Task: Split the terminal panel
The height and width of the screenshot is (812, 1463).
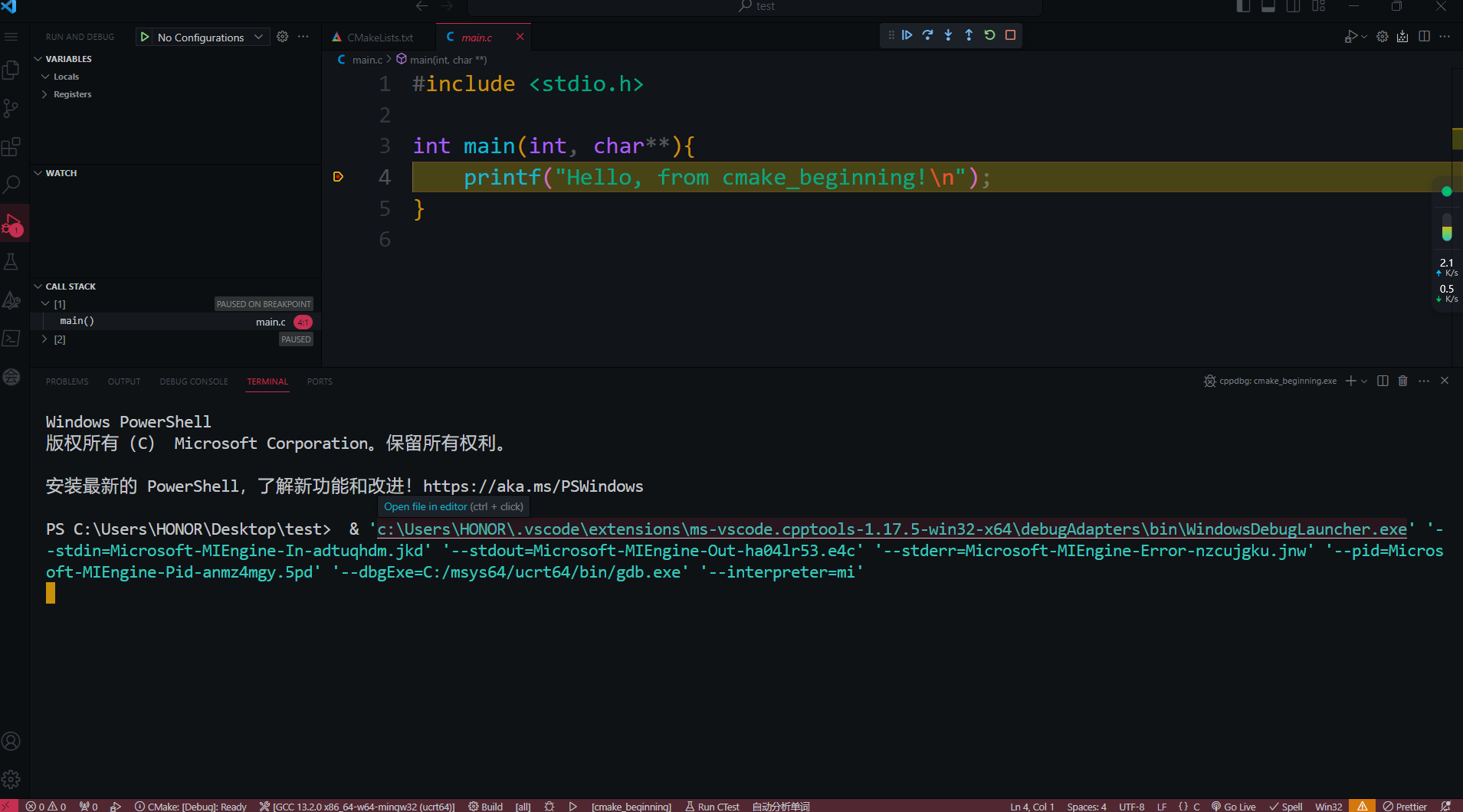Action: click(x=1383, y=381)
